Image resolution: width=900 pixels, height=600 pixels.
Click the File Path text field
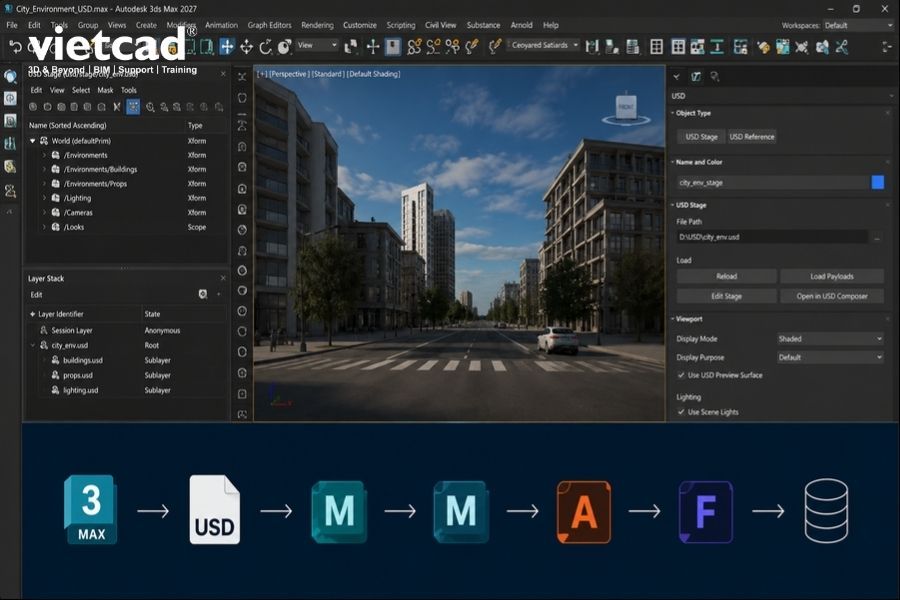[x=773, y=237]
